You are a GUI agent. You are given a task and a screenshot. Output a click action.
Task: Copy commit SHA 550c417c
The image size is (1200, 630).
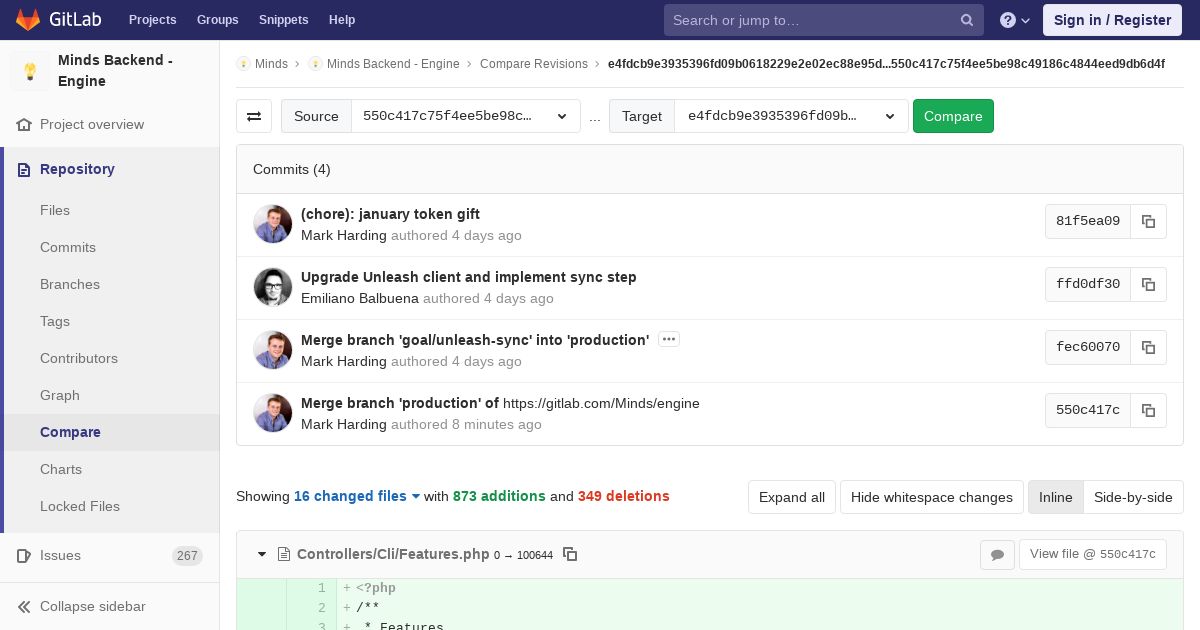[1148, 410]
